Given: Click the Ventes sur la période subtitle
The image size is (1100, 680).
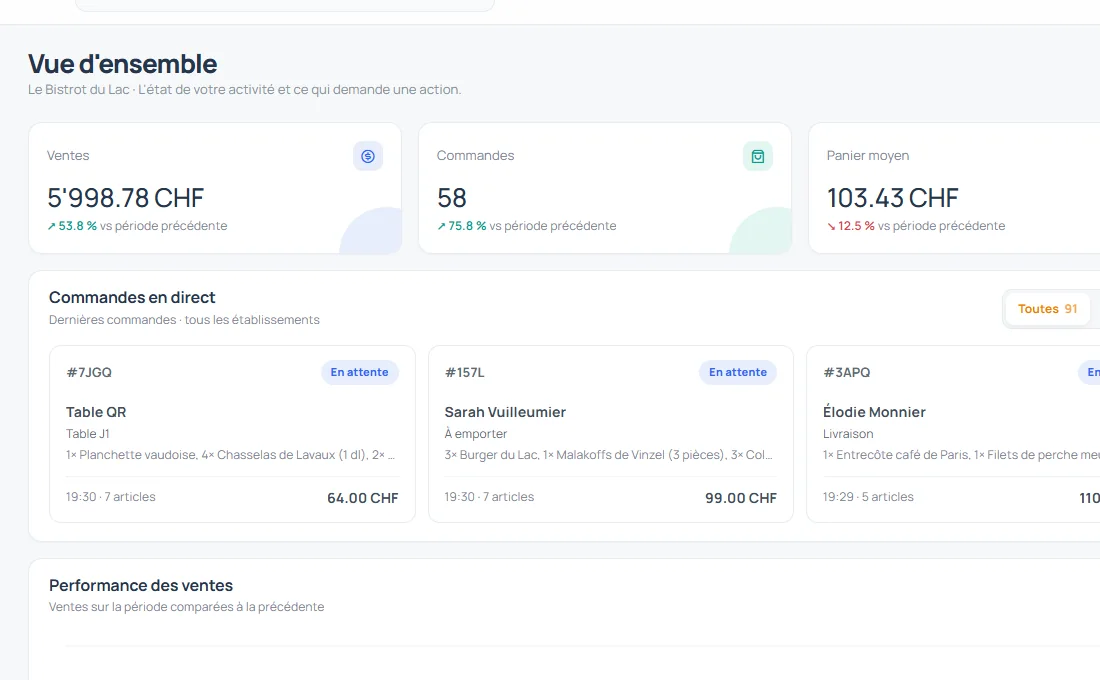Looking at the screenshot, I should pos(187,607).
